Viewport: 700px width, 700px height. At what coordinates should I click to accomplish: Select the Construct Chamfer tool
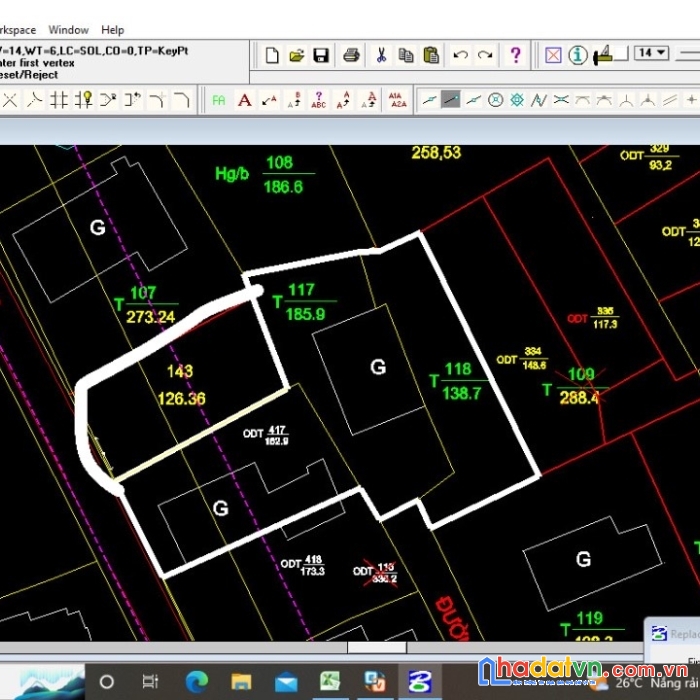pyautogui.click(x=182, y=100)
